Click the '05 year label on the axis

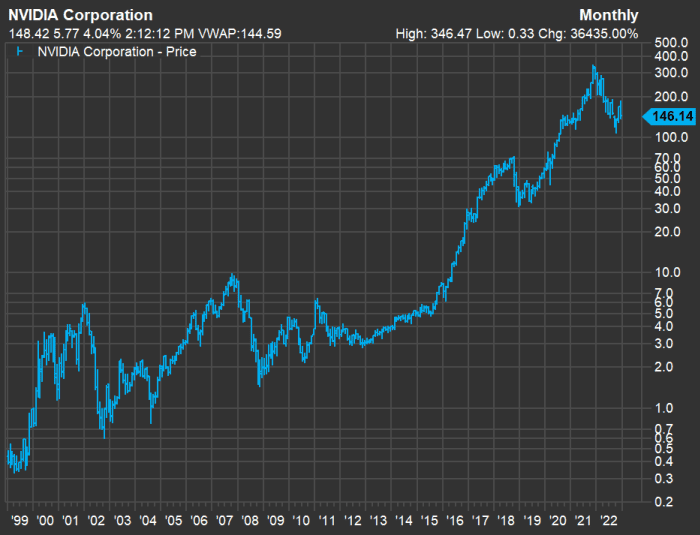click(173, 520)
